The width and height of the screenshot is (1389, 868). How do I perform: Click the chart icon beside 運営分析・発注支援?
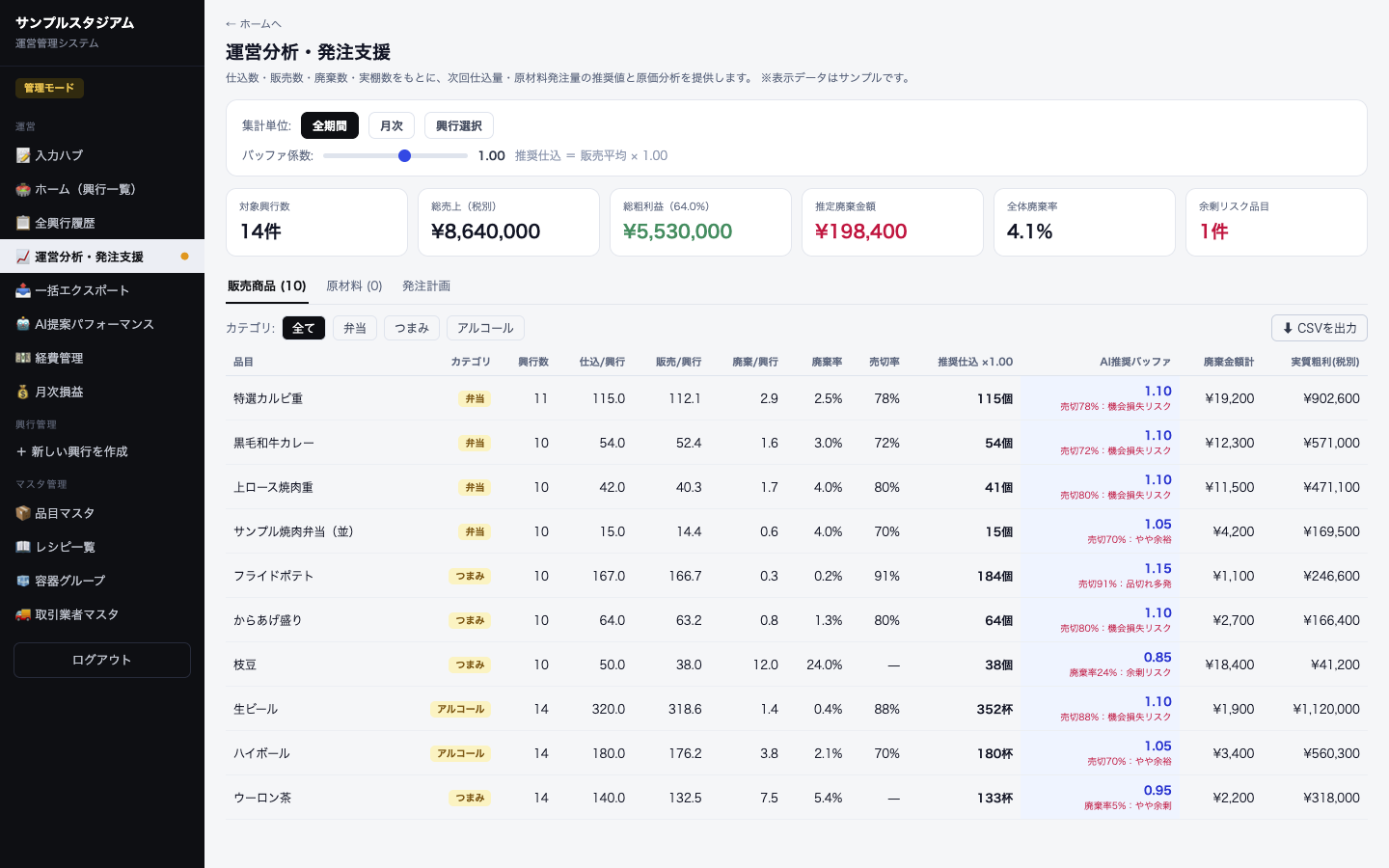coord(23,257)
